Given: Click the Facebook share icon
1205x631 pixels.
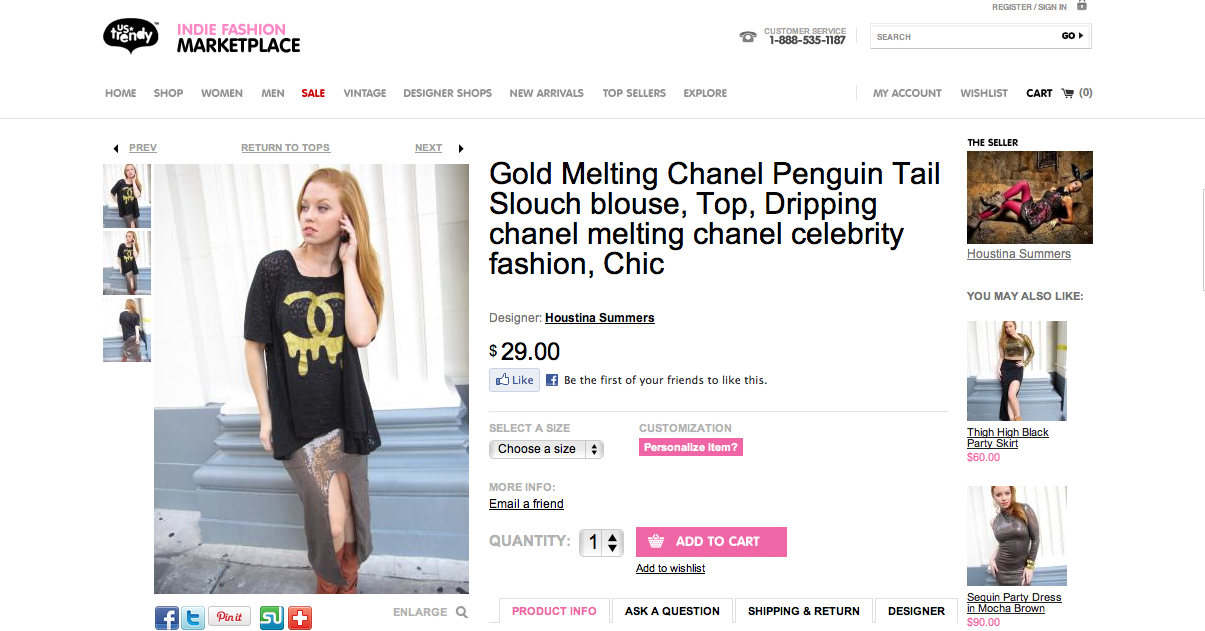Looking at the screenshot, I should [x=167, y=617].
